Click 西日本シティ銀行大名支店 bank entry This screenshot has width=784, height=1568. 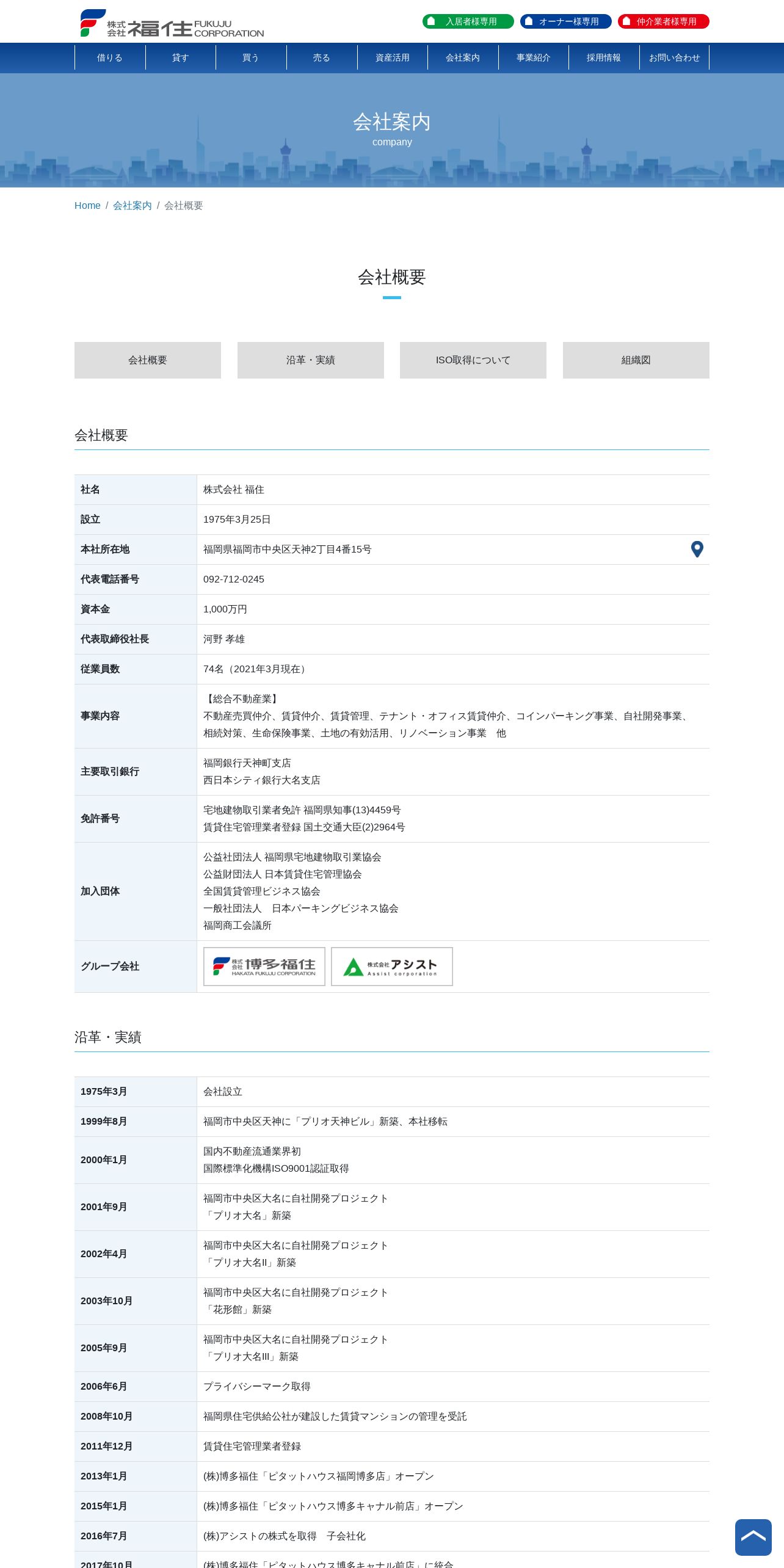(262, 780)
